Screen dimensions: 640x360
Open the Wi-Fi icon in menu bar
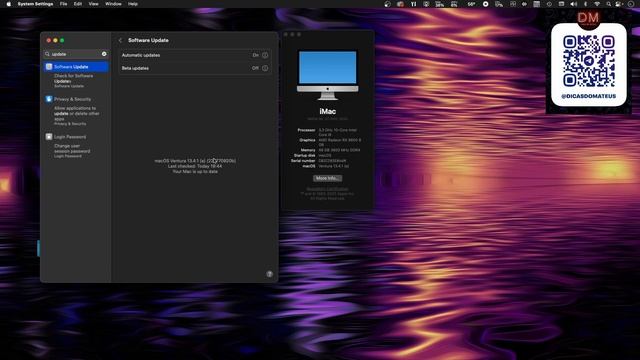[597, 4]
